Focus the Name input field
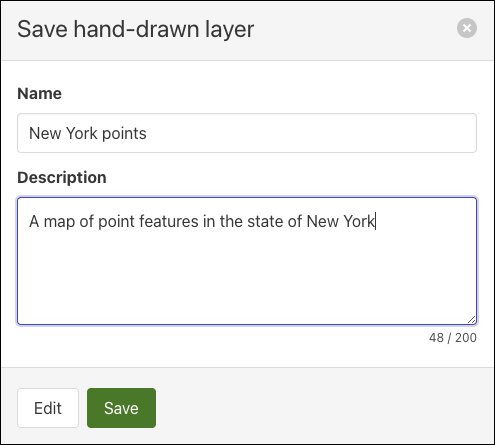495x445 pixels. [247, 133]
